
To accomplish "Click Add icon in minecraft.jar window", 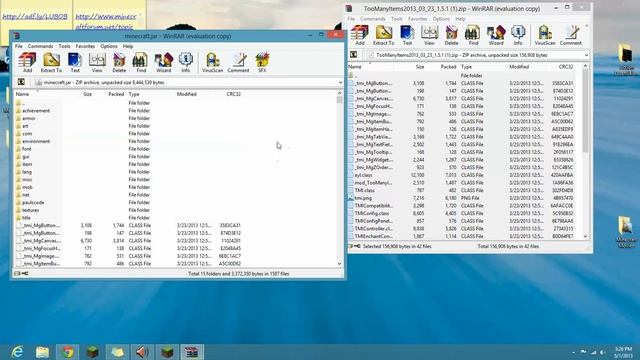I will tap(27, 62).
